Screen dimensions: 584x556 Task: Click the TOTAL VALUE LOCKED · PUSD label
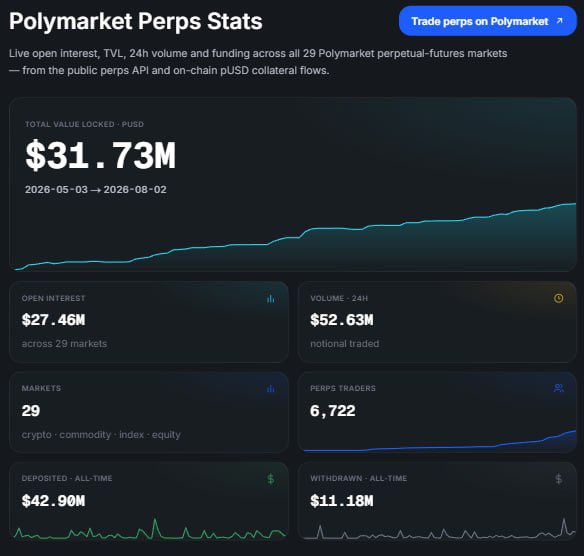pos(84,124)
